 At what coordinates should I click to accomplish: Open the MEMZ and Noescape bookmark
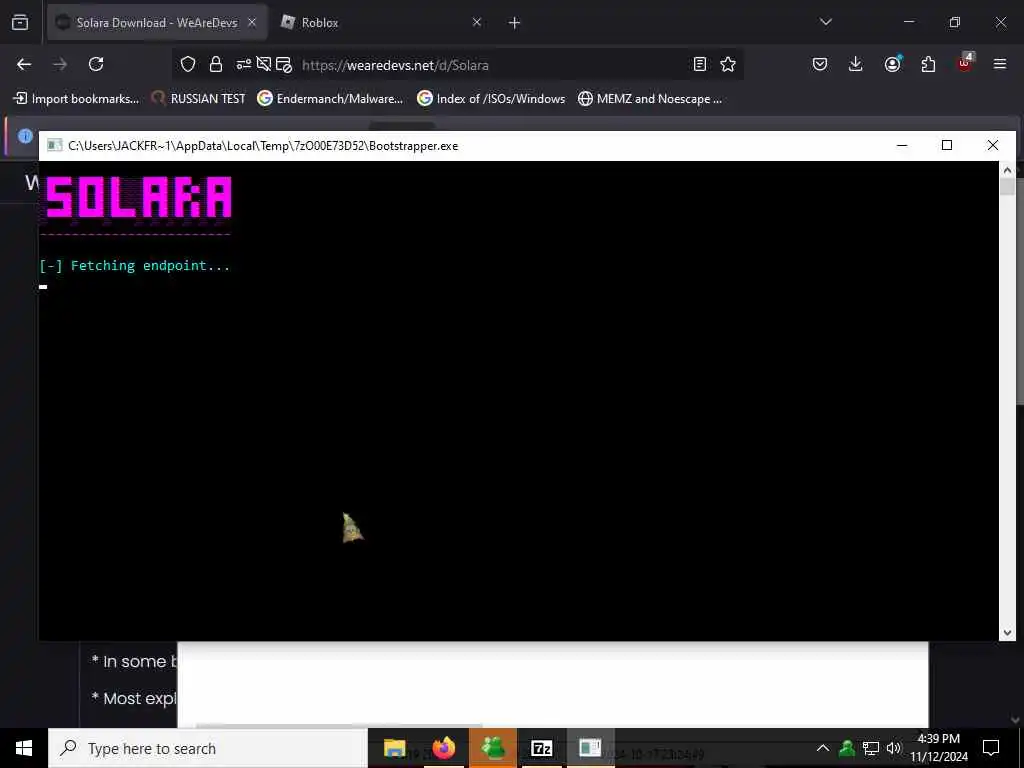(650, 99)
